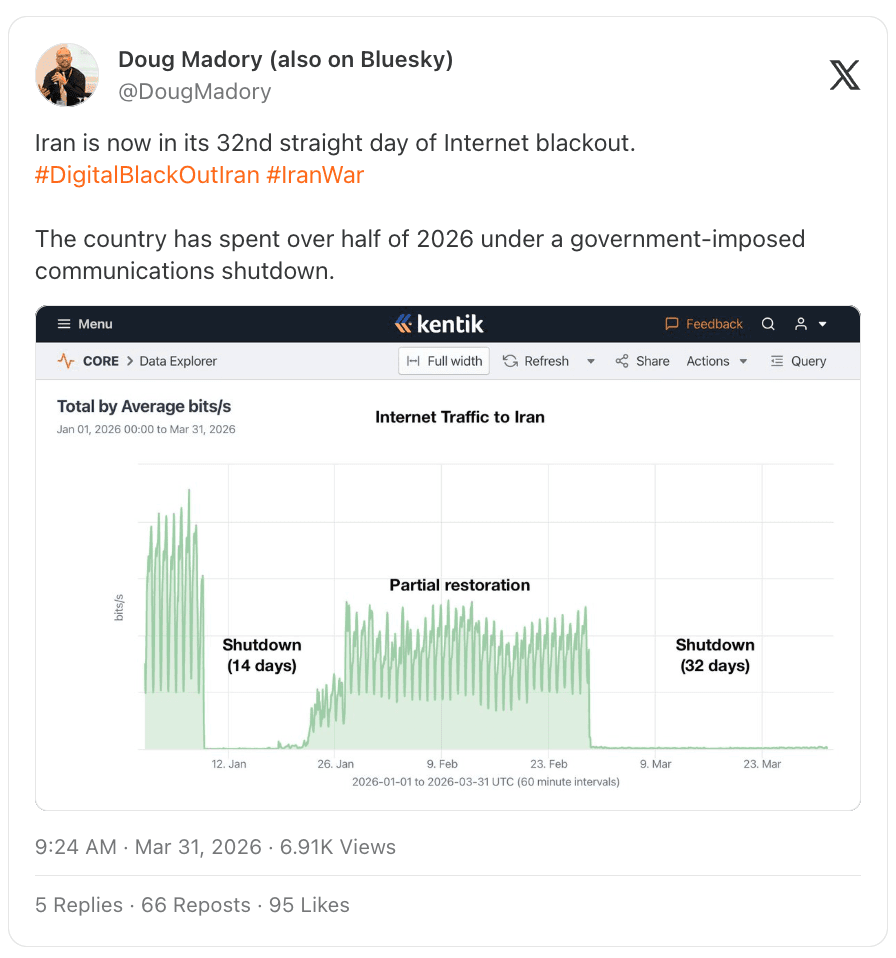Screen dimensions: 896x958
Task: Click the @DougMadory handle
Action: [195, 91]
